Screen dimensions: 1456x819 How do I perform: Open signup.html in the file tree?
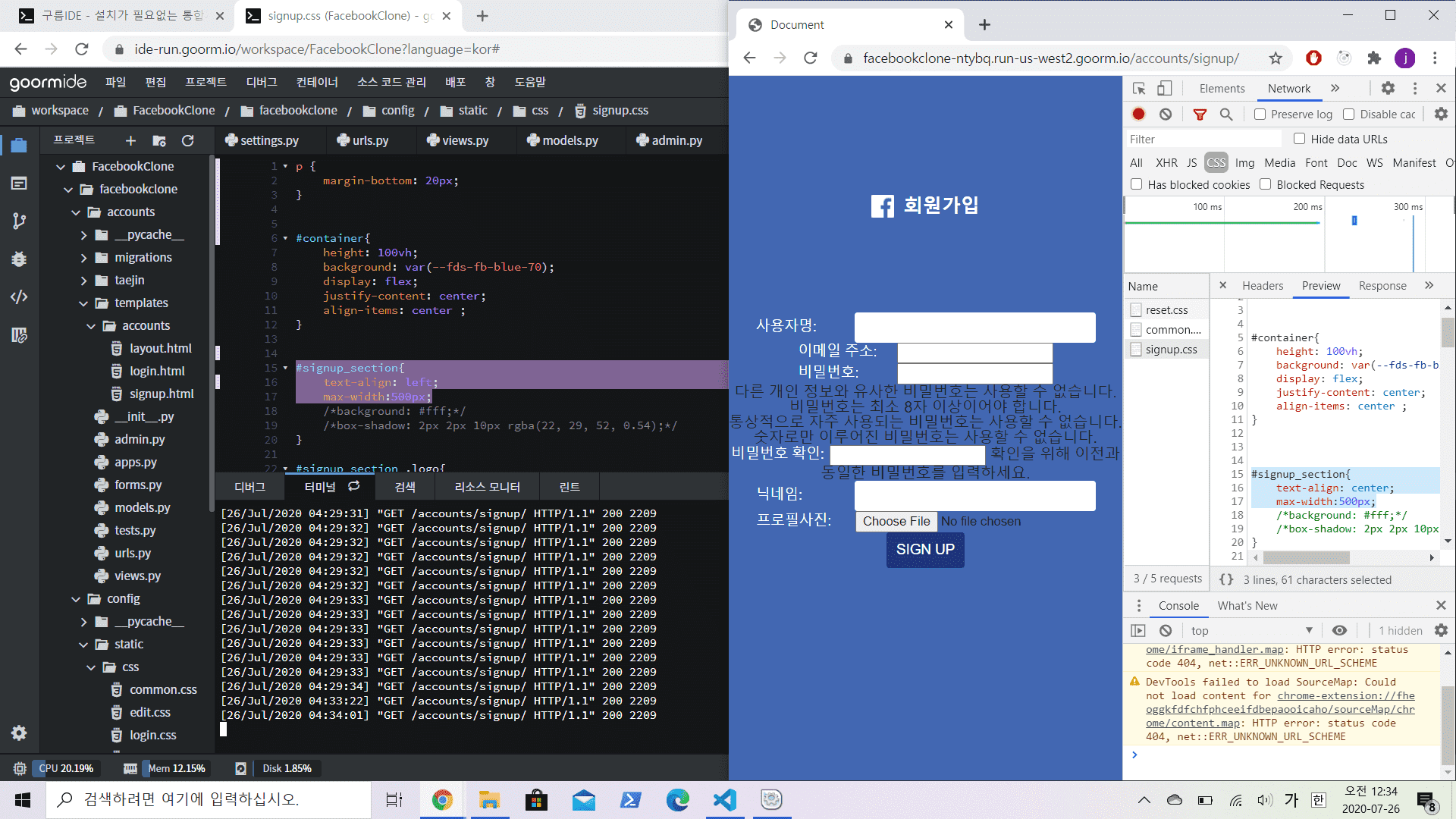pos(162,394)
